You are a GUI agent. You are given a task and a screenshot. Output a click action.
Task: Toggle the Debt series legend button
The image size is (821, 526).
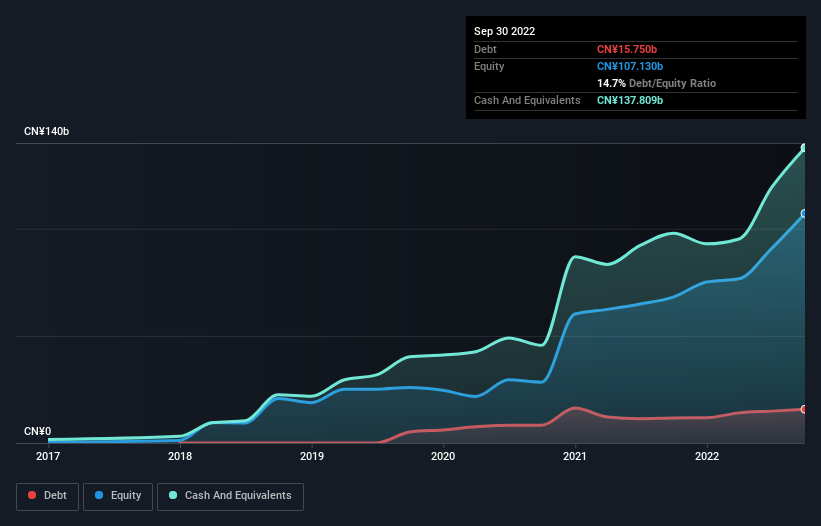click(x=48, y=496)
